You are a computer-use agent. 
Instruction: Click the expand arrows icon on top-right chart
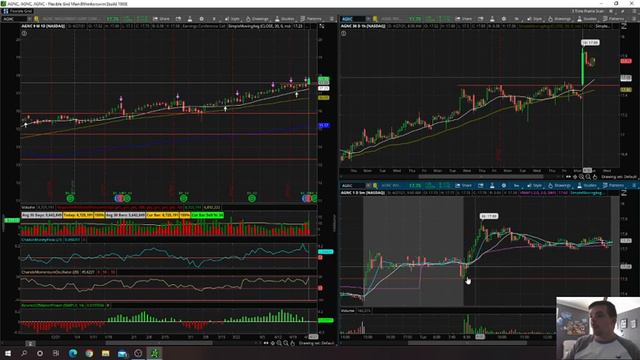[x=624, y=26]
